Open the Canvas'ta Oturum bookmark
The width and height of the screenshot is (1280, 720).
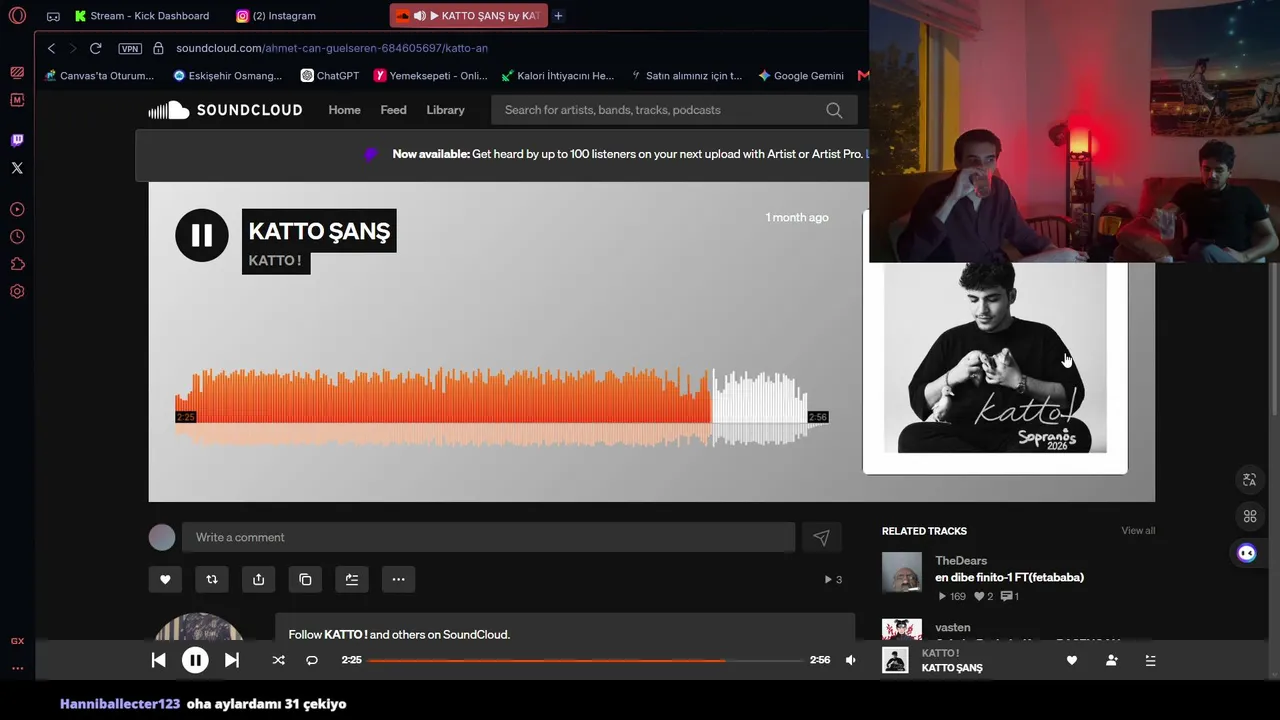pyautogui.click(x=100, y=75)
